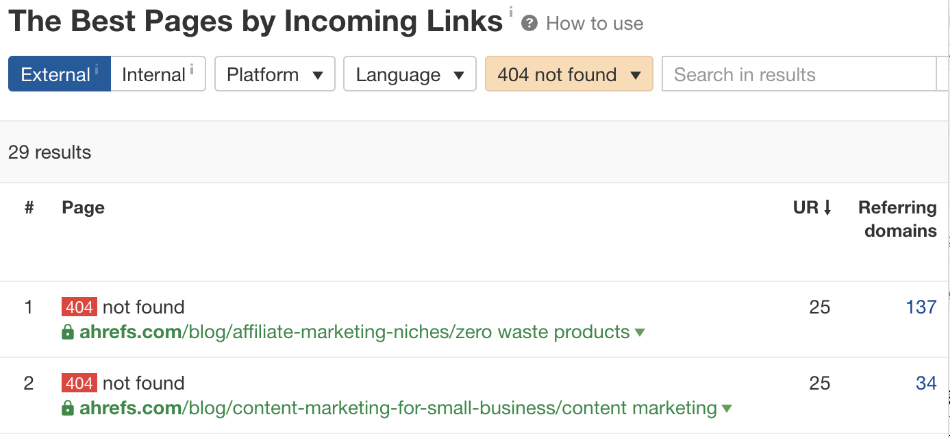
Task: Click the question mark help icon
Action: 530,24
